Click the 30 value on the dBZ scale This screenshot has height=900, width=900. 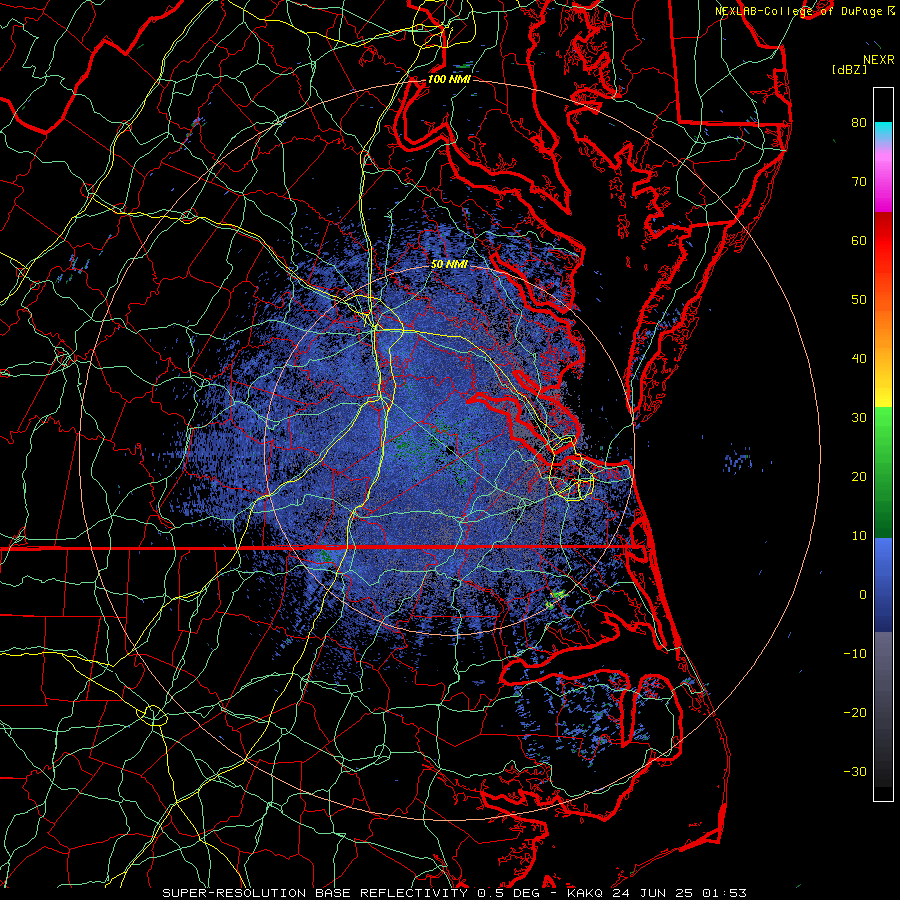pos(859,418)
